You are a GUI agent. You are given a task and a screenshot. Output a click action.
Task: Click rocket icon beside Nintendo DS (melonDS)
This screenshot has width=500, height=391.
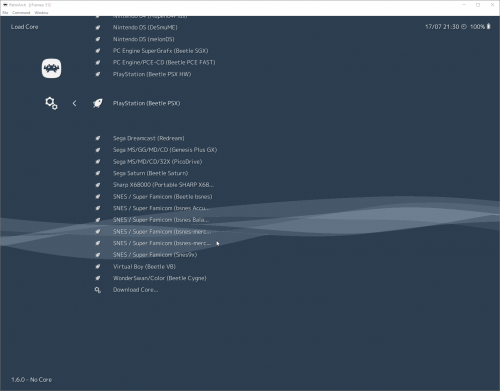pos(98,39)
